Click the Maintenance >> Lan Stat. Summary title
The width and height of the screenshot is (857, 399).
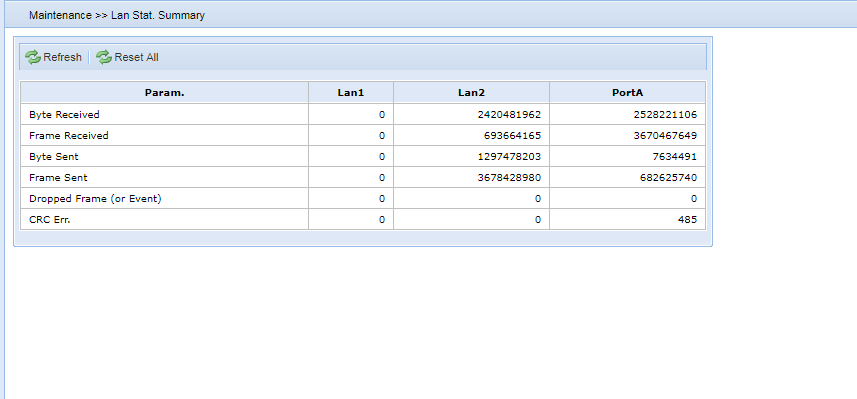tap(117, 15)
